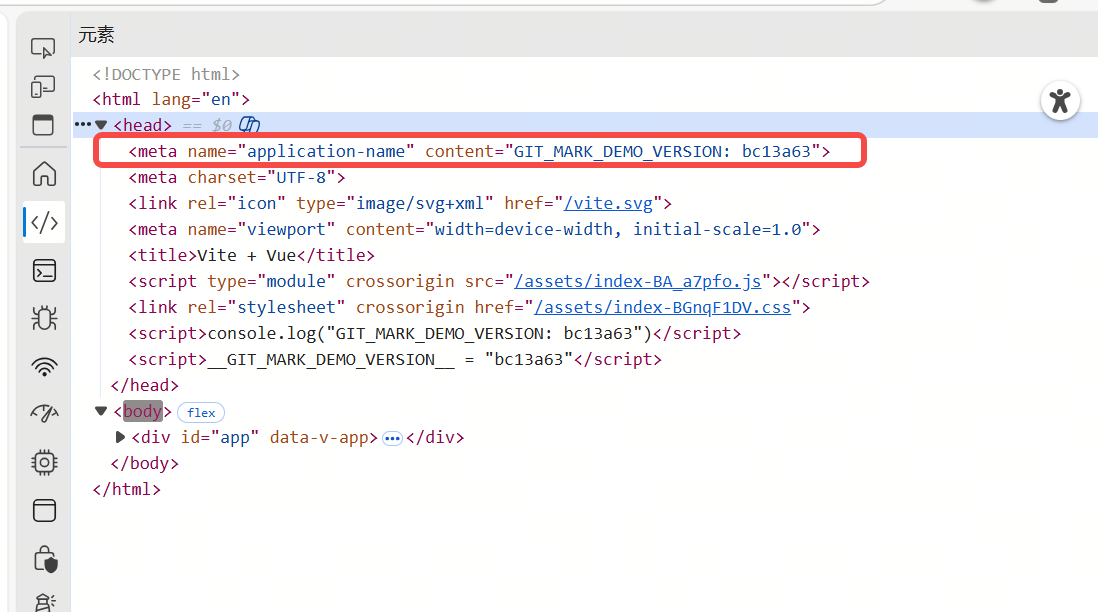Image resolution: width=1098 pixels, height=612 pixels.
Task: Open the Welcome home icon
Action: [44, 174]
